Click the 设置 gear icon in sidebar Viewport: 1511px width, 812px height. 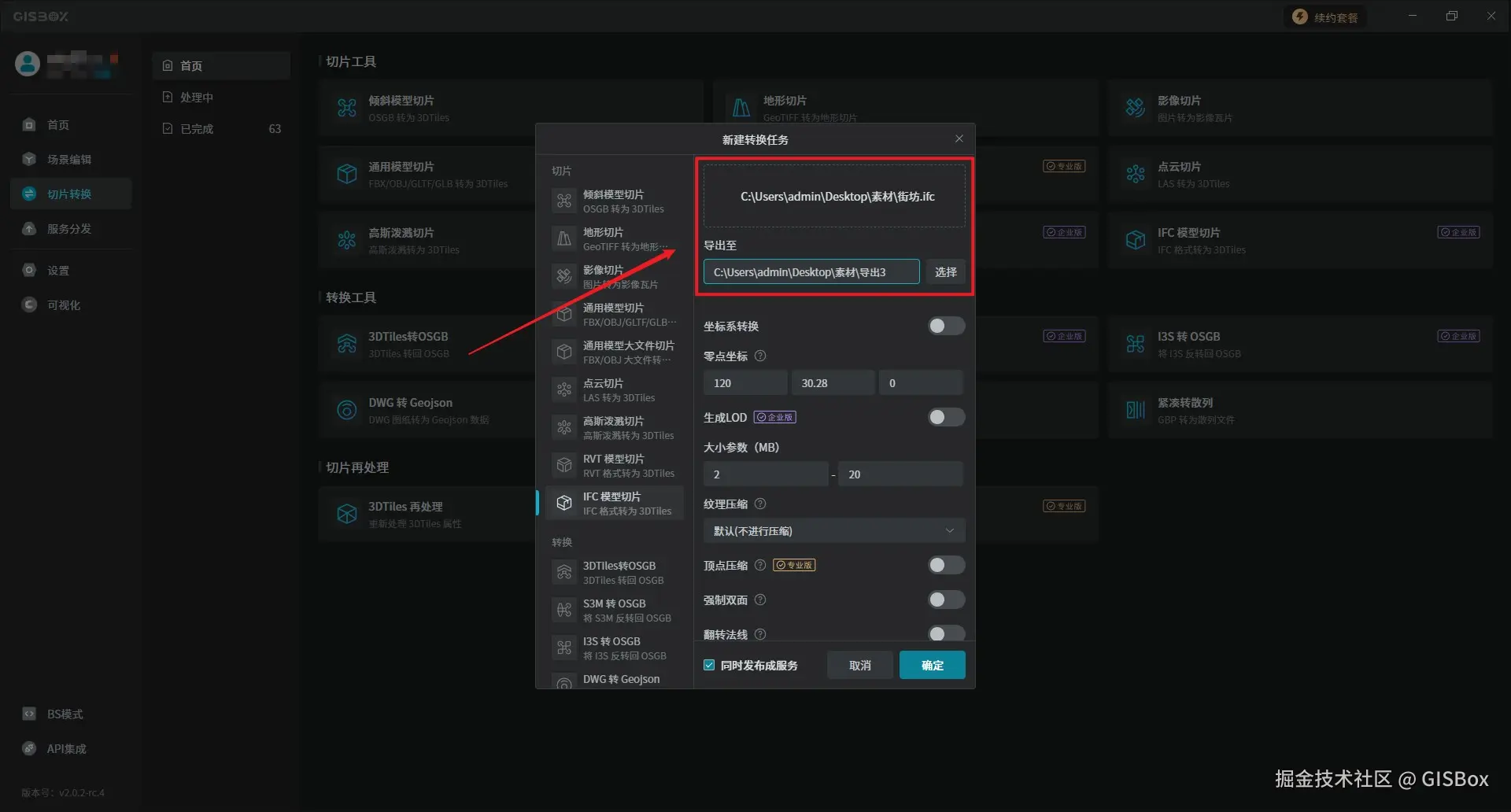(29, 270)
